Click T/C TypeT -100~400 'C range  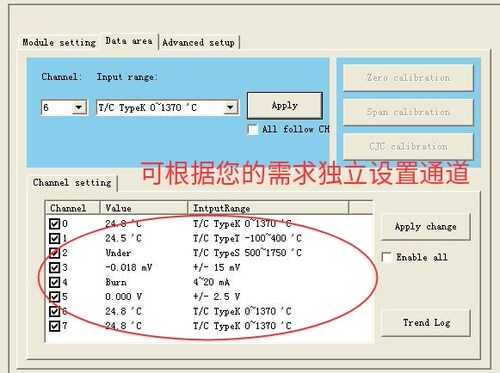(x=247, y=238)
